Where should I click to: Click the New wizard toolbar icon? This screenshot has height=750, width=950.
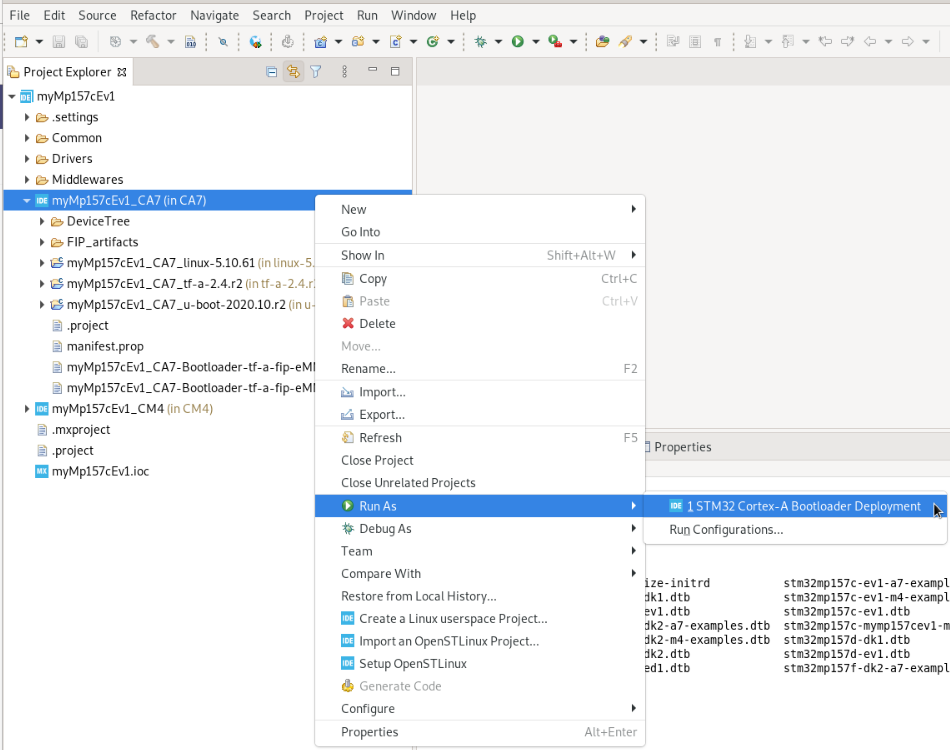click(x=21, y=41)
